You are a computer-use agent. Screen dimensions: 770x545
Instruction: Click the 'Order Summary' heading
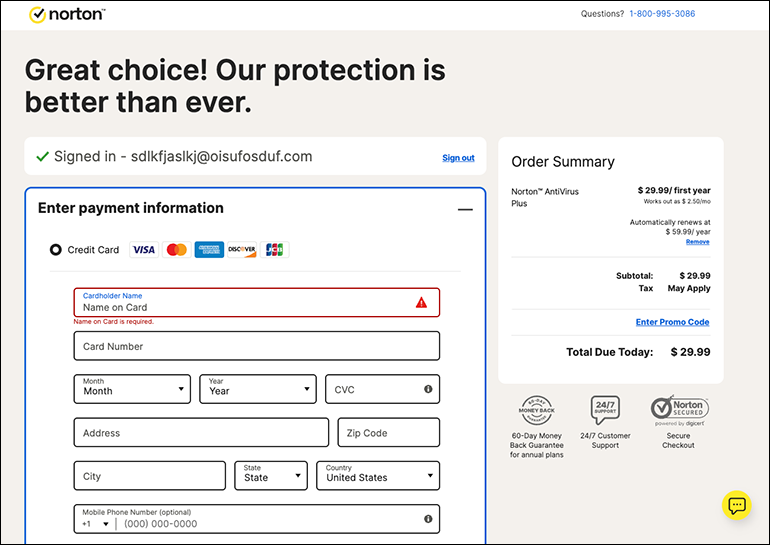[563, 162]
